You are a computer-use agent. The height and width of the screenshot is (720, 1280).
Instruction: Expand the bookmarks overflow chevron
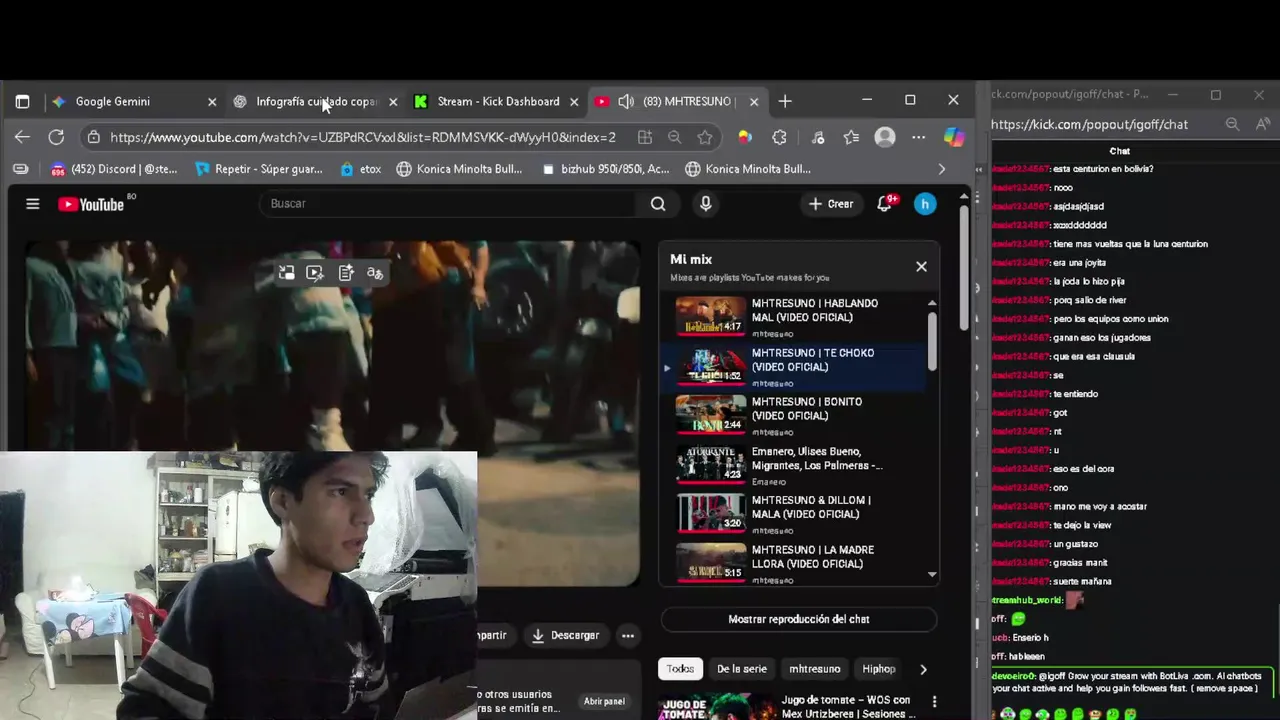(x=941, y=169)
